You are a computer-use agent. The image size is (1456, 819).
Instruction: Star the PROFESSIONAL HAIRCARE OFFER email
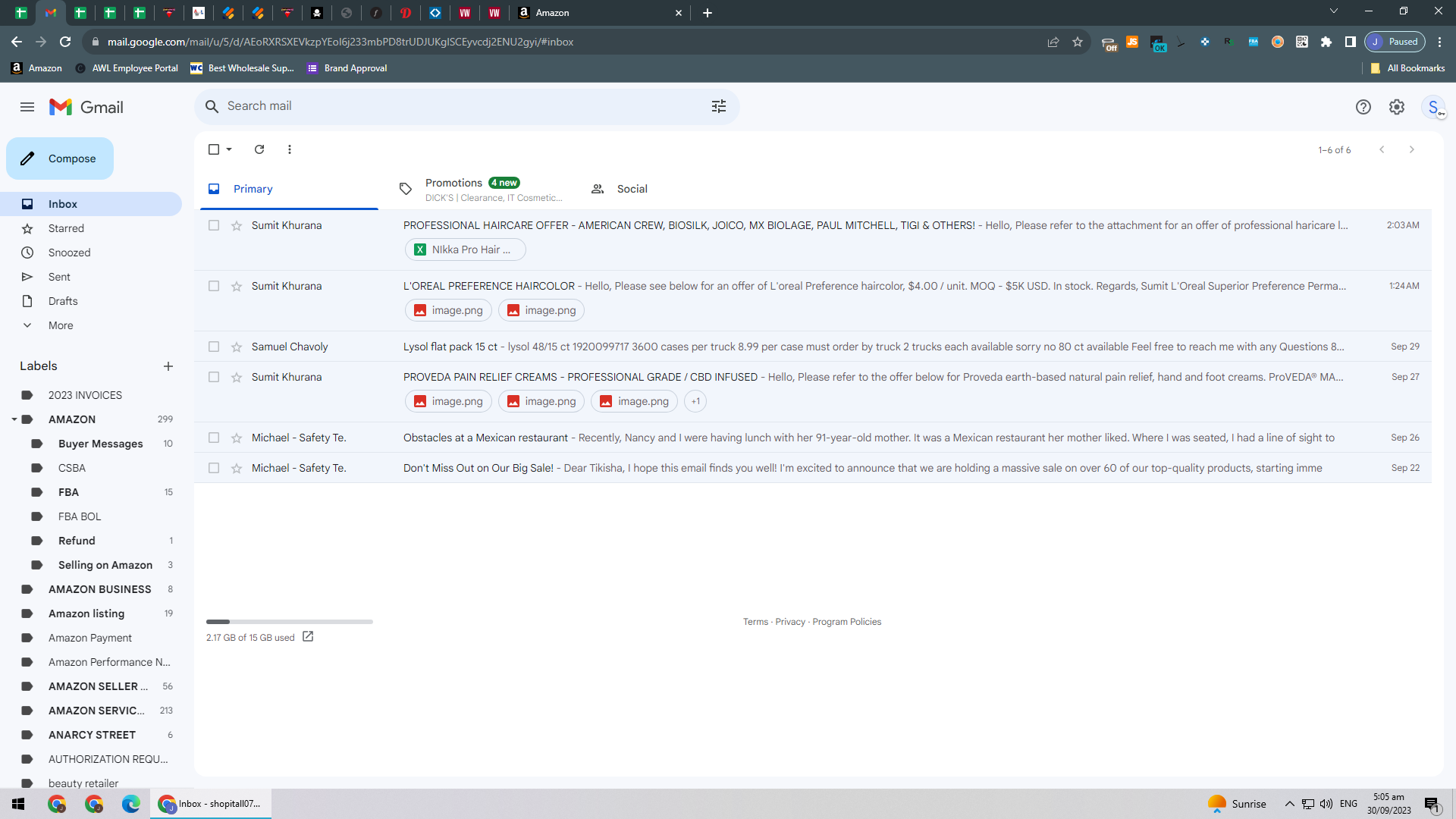(x=237, y=225)
